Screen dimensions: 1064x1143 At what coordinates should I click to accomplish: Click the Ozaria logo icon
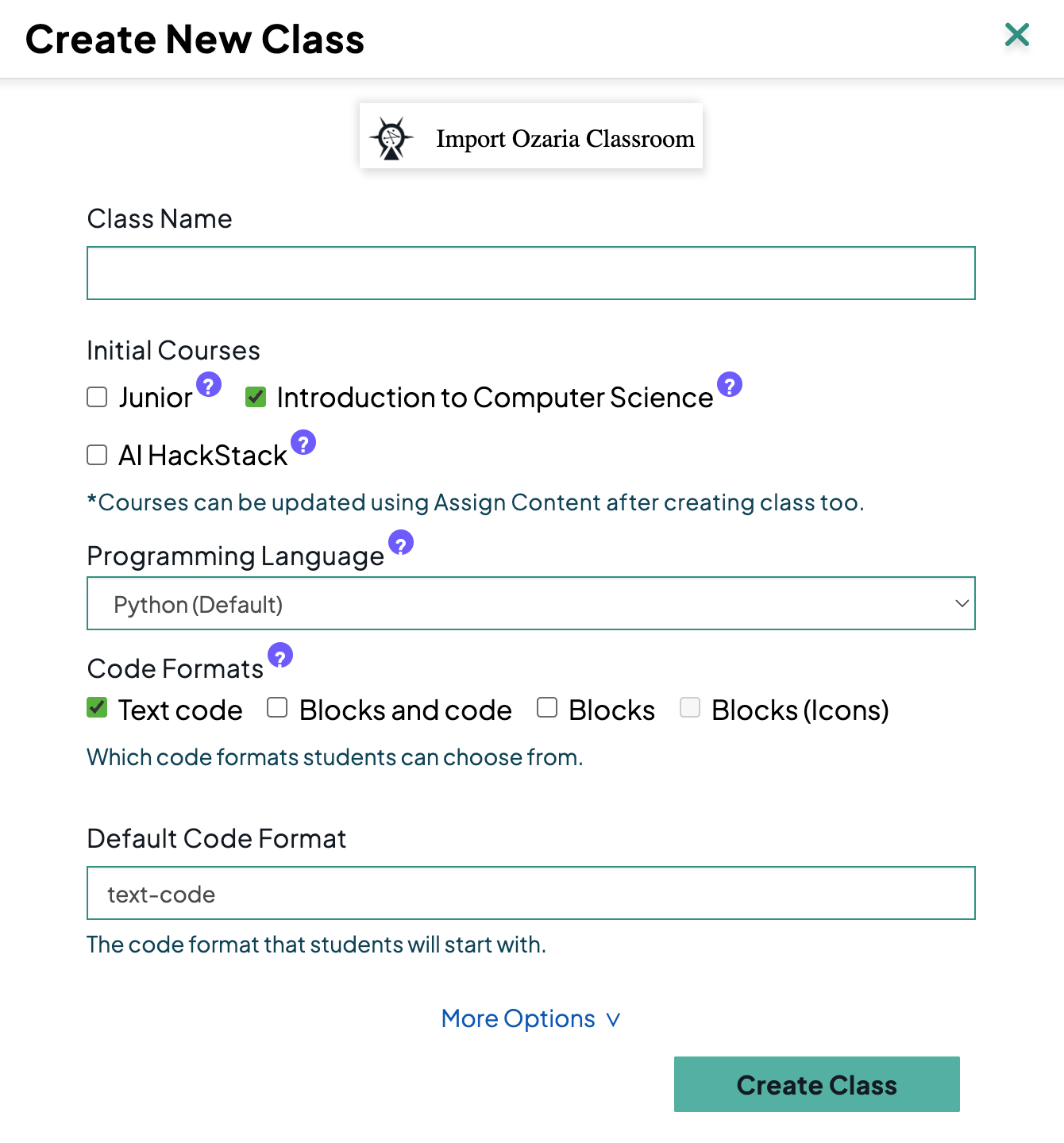[x=391, y=138]
